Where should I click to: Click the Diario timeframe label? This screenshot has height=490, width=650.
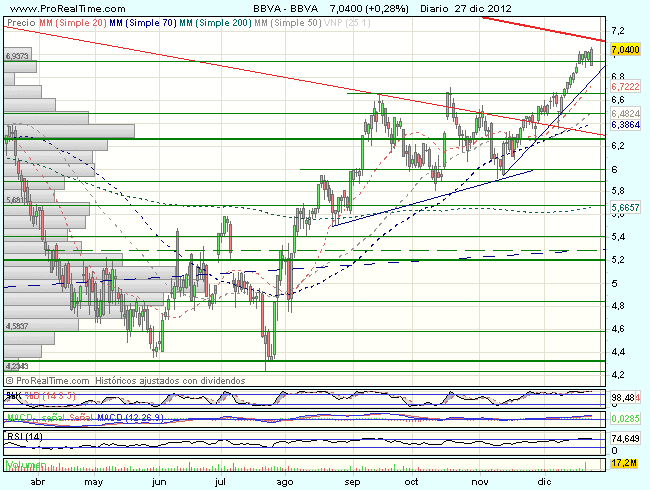(x=435, y=9)
